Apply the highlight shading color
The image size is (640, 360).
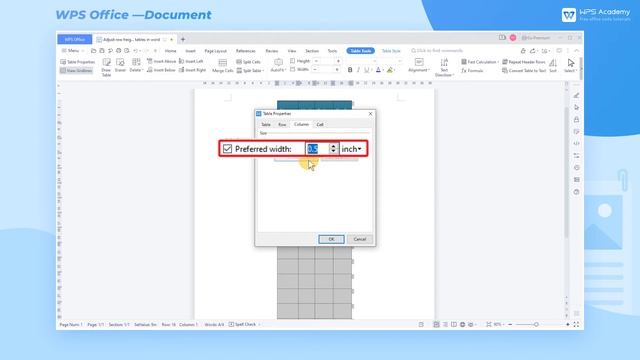(390, 70)
